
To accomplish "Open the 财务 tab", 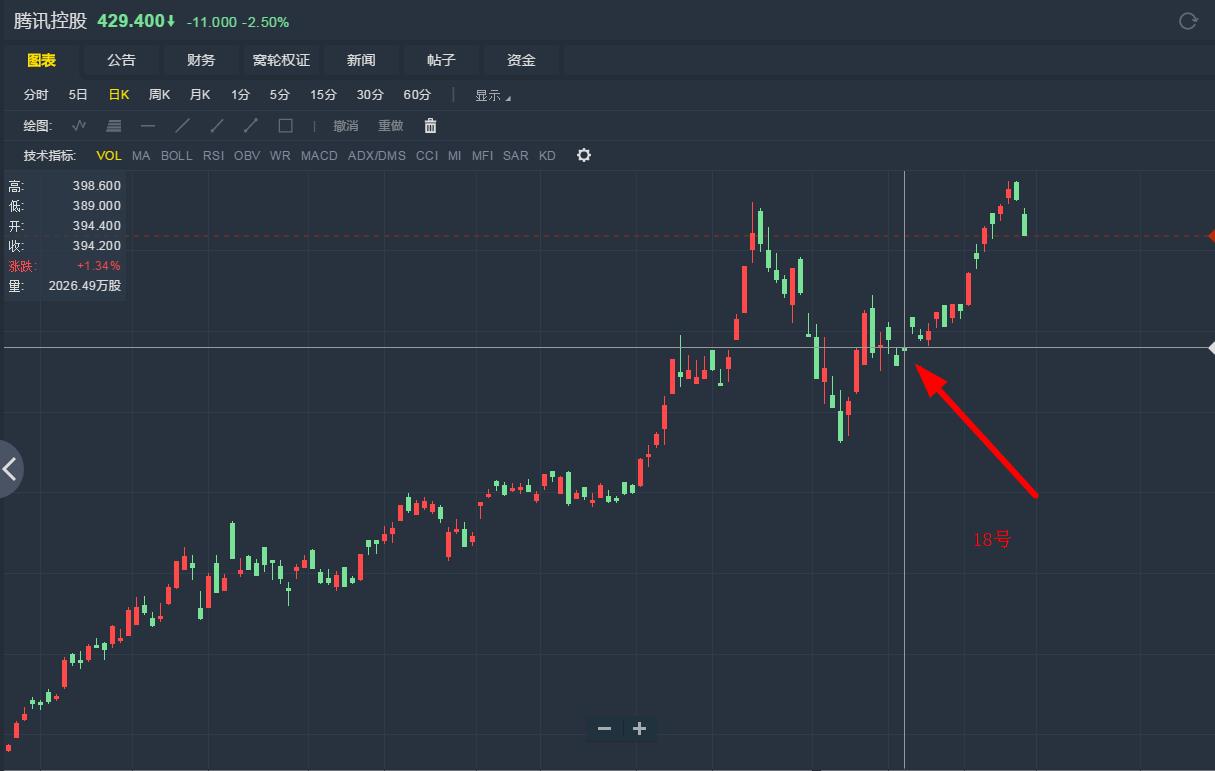I will point(201,60).
